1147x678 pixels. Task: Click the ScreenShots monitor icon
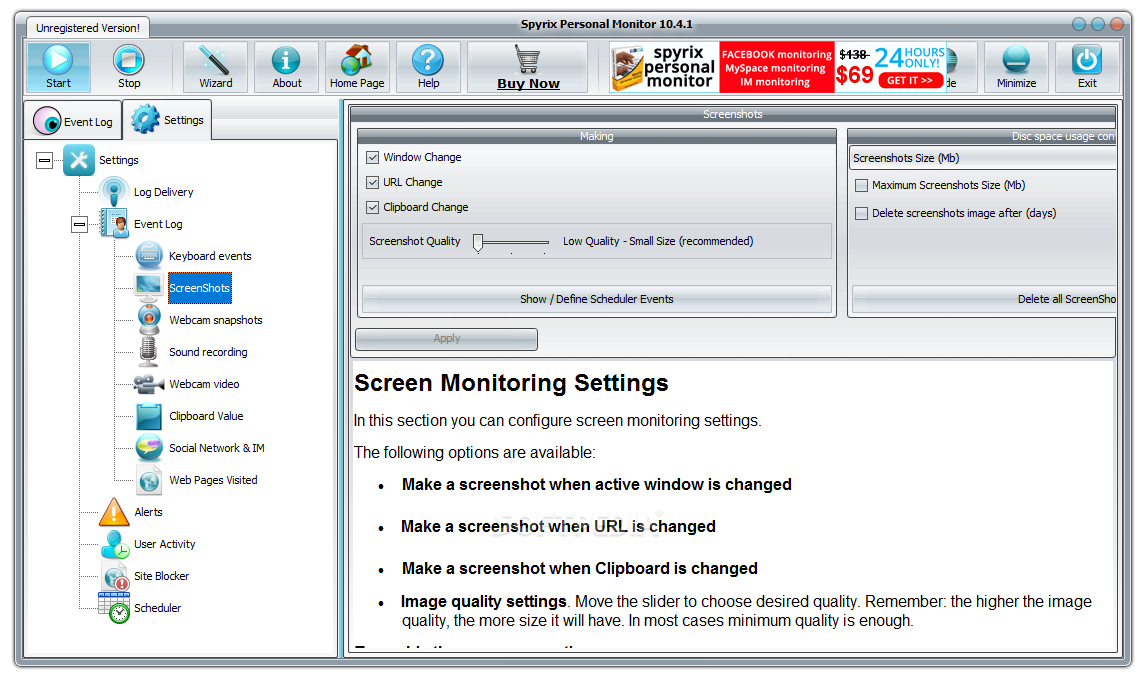(149, 287)
